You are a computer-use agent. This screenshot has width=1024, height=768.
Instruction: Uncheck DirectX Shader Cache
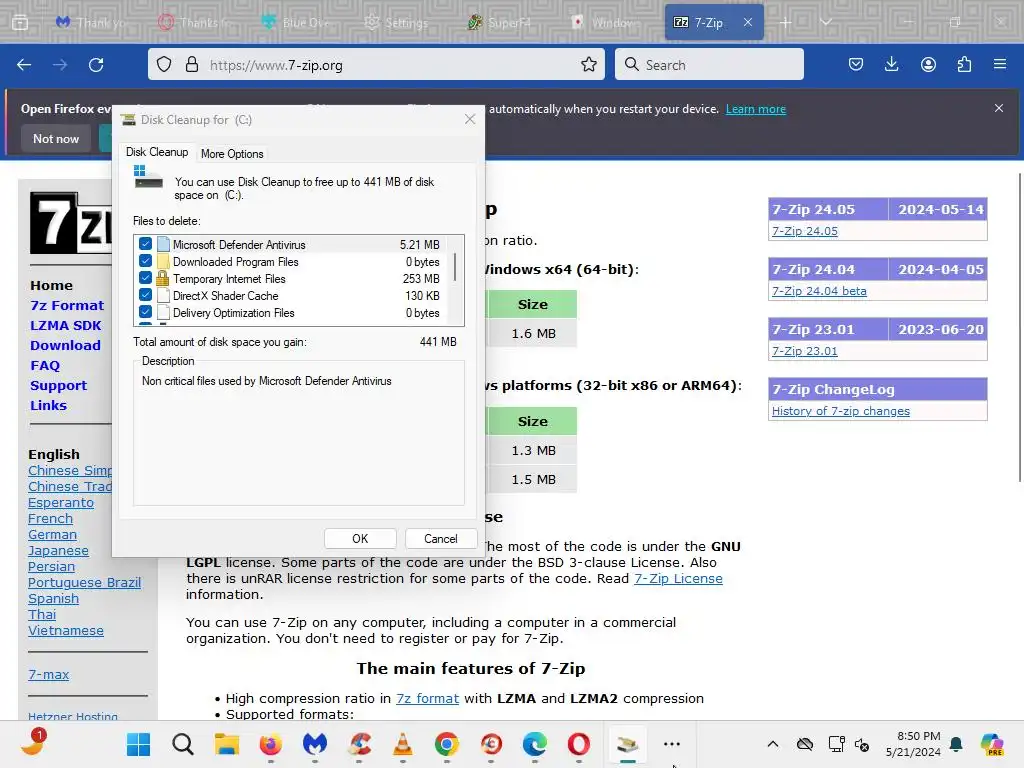point(145,295)
